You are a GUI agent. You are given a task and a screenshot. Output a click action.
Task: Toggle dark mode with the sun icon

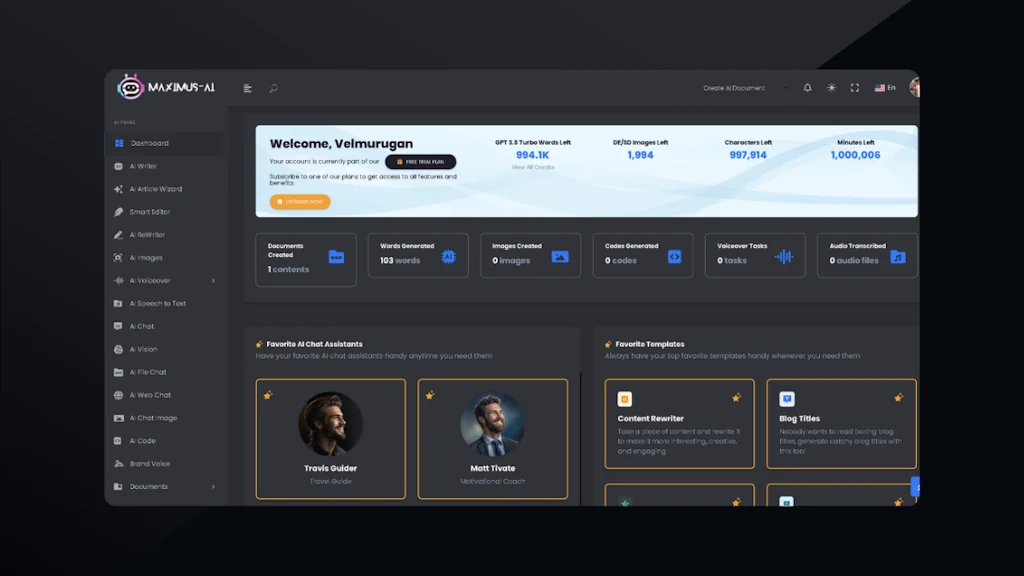point(830,87)
